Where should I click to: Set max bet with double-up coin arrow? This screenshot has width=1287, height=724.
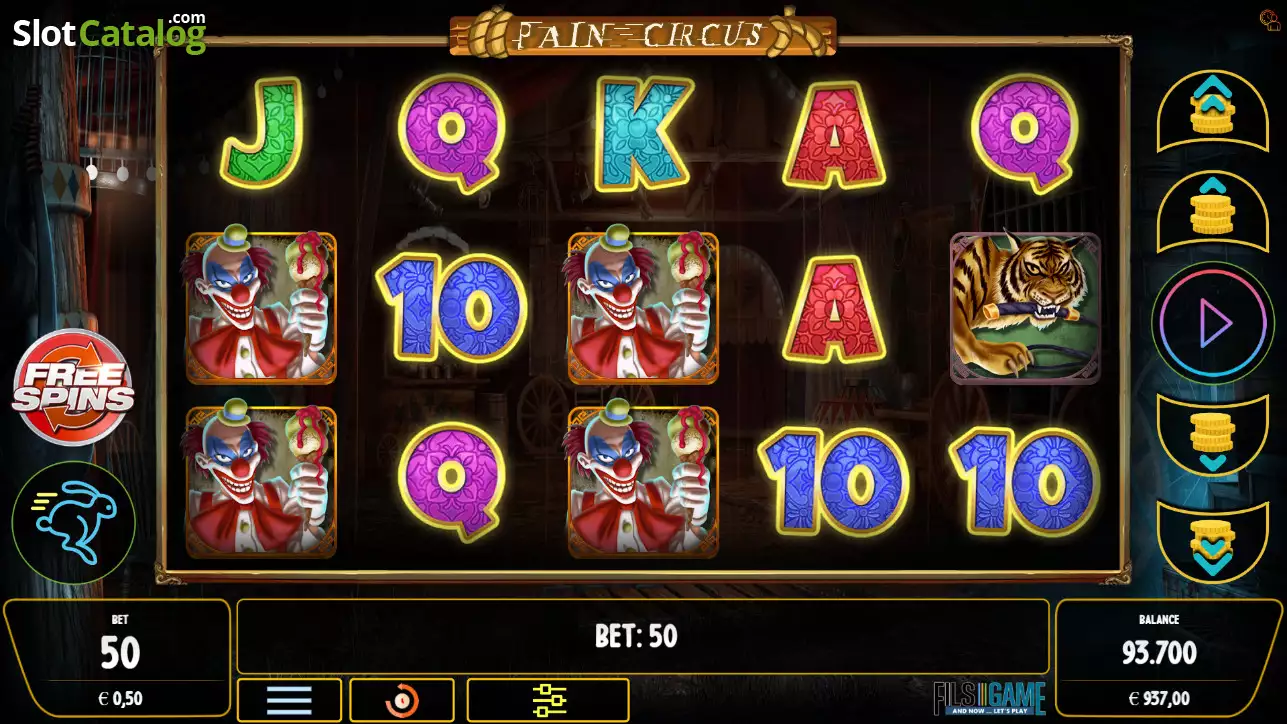point(1213,106)
